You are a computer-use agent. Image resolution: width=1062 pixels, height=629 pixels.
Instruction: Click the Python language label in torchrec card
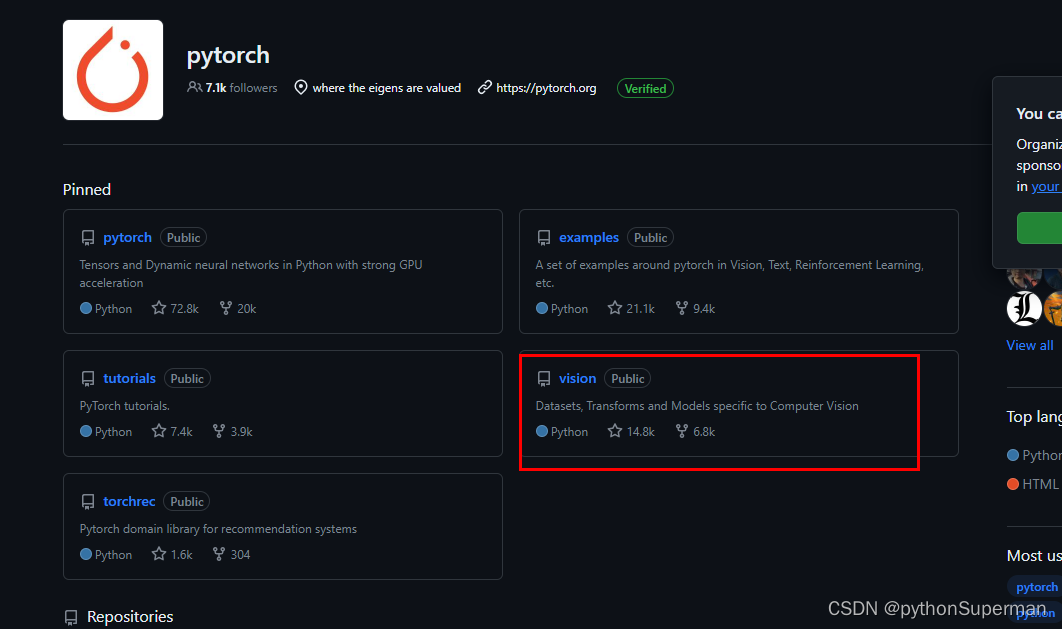point(114,555)
